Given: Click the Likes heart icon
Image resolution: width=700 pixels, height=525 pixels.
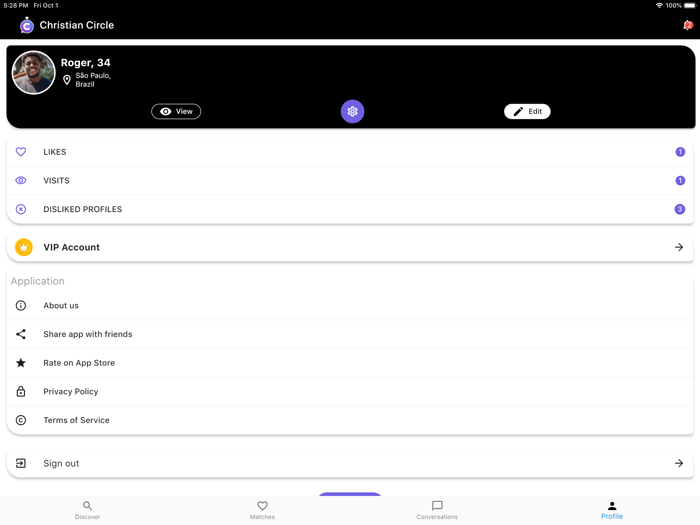Looking at the screenshot, I should click(21, 152).
